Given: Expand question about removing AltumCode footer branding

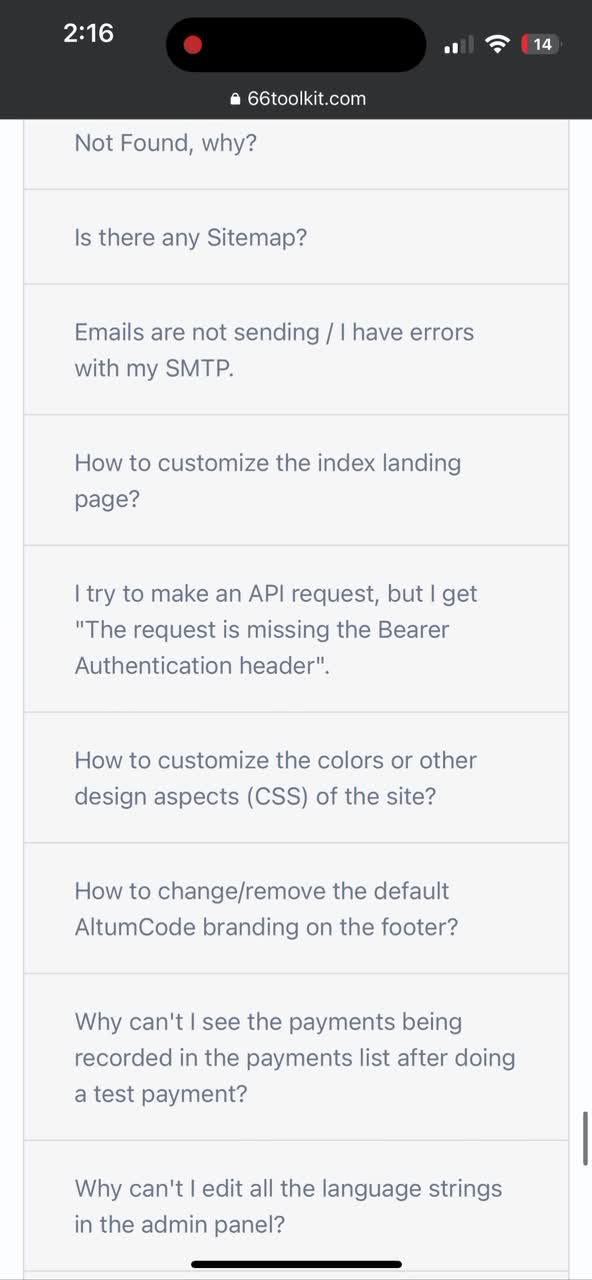Looking at the screenshot, I should pyautogui.click(x=296, y=908).
